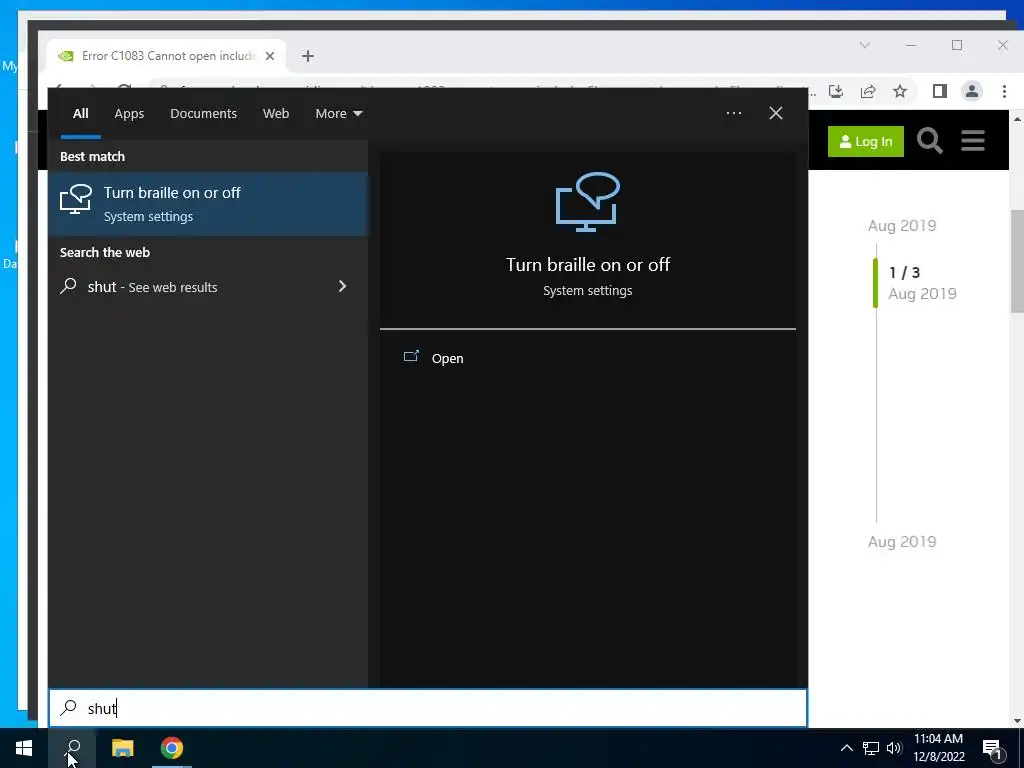Screen dimensions: 1024x768
Task: Click the search box containing 'shut'
Action: (428, 708)
